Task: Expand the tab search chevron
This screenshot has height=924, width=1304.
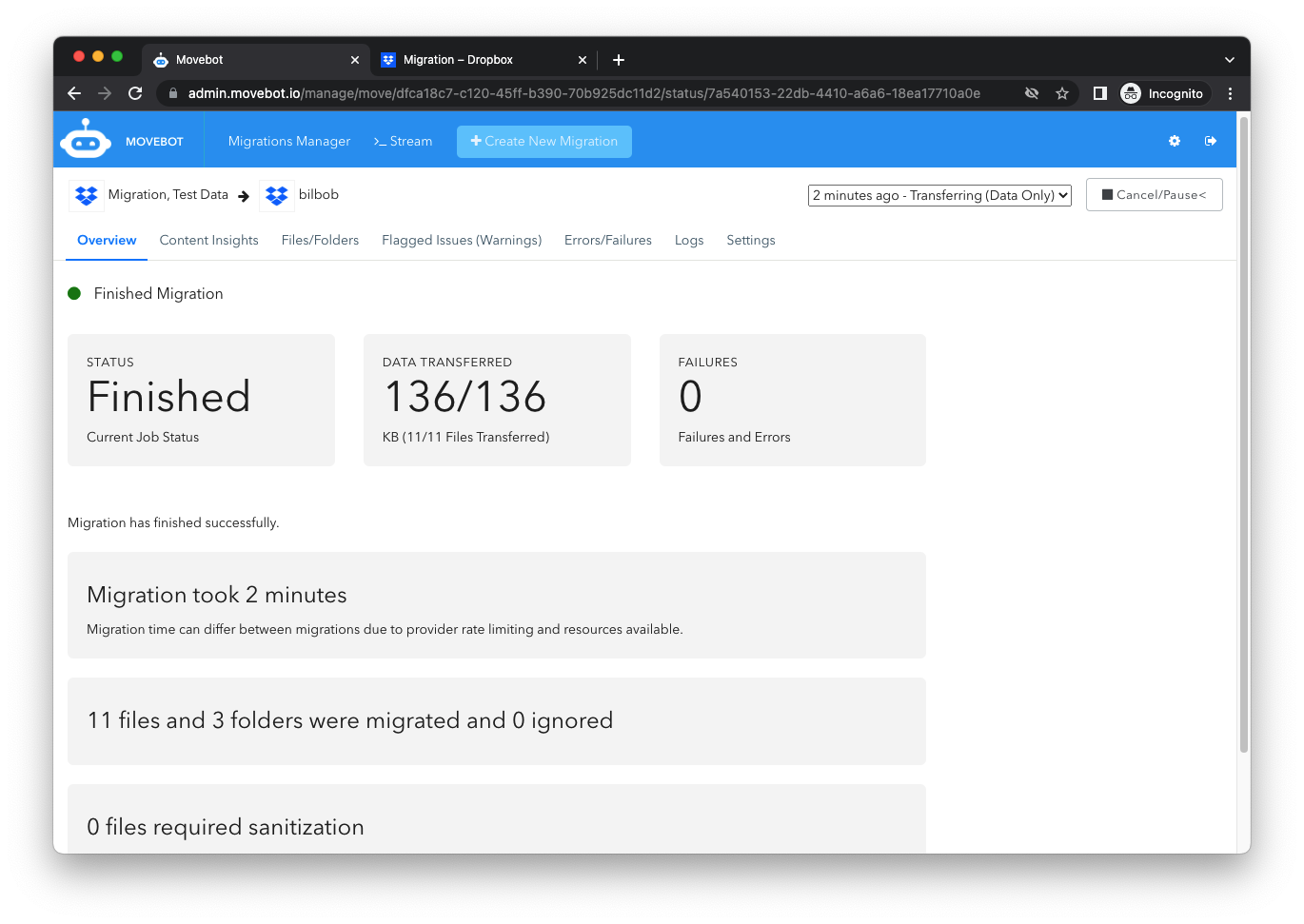Action: (x=1229, y=59)
